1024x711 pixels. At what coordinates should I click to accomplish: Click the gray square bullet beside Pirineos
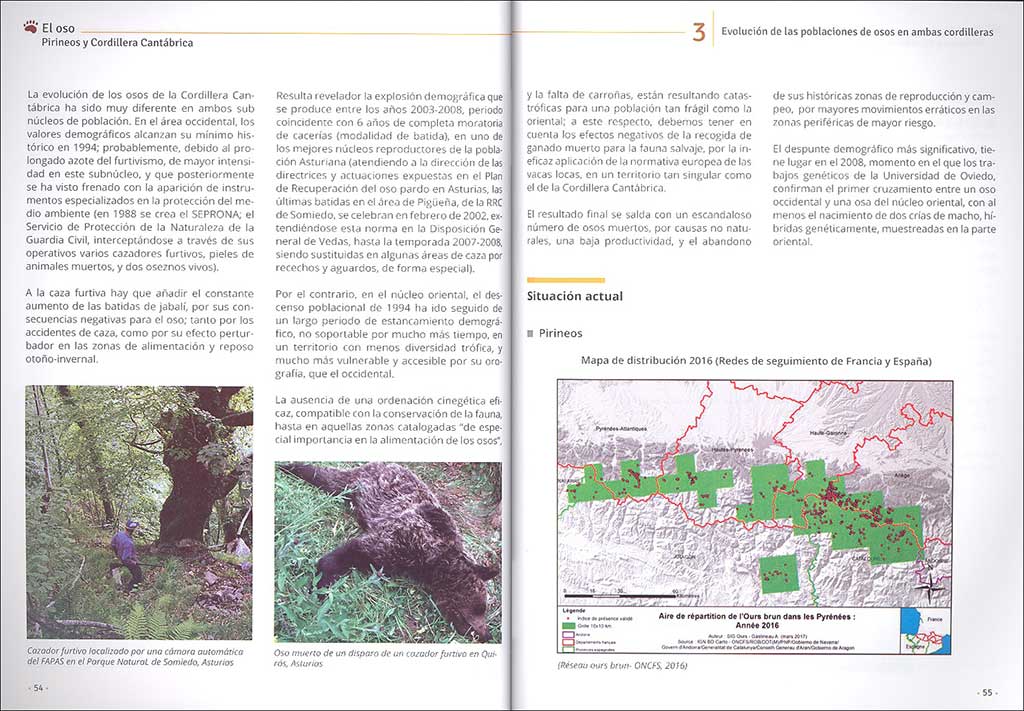pyautogui.click(x=530, y=333)
